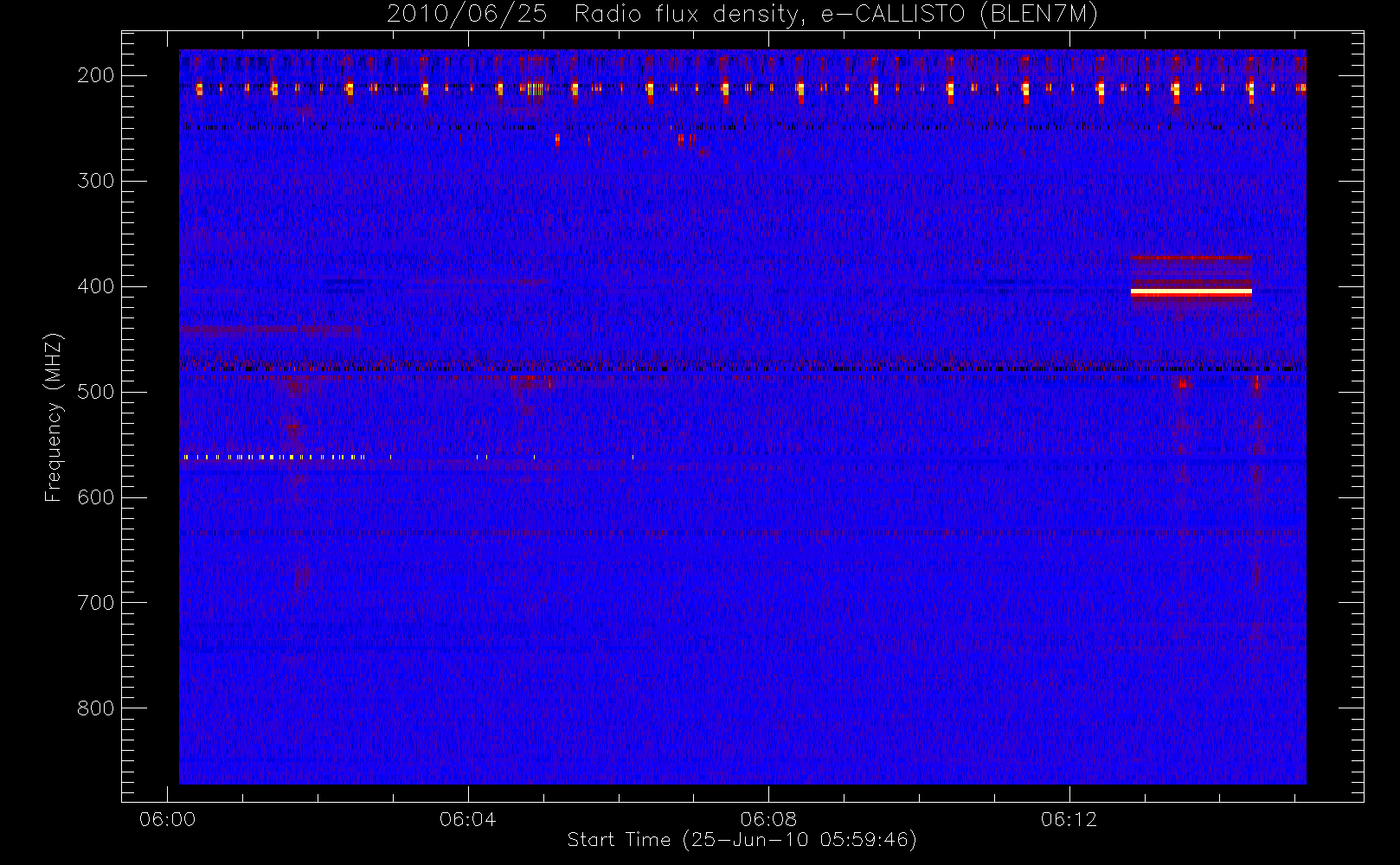The width and height of the screenshot is (1400, 865).
Task: Click the 400 frequency tick label
Action: [95, 286]
